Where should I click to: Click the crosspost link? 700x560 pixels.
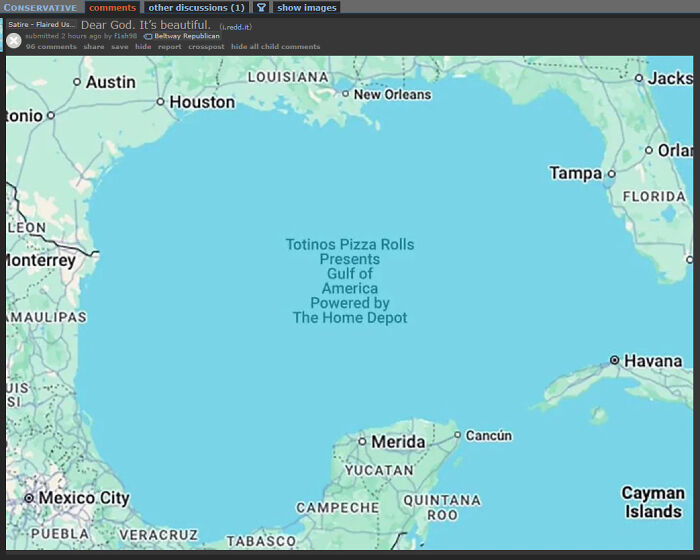click(x=206, y=47)
